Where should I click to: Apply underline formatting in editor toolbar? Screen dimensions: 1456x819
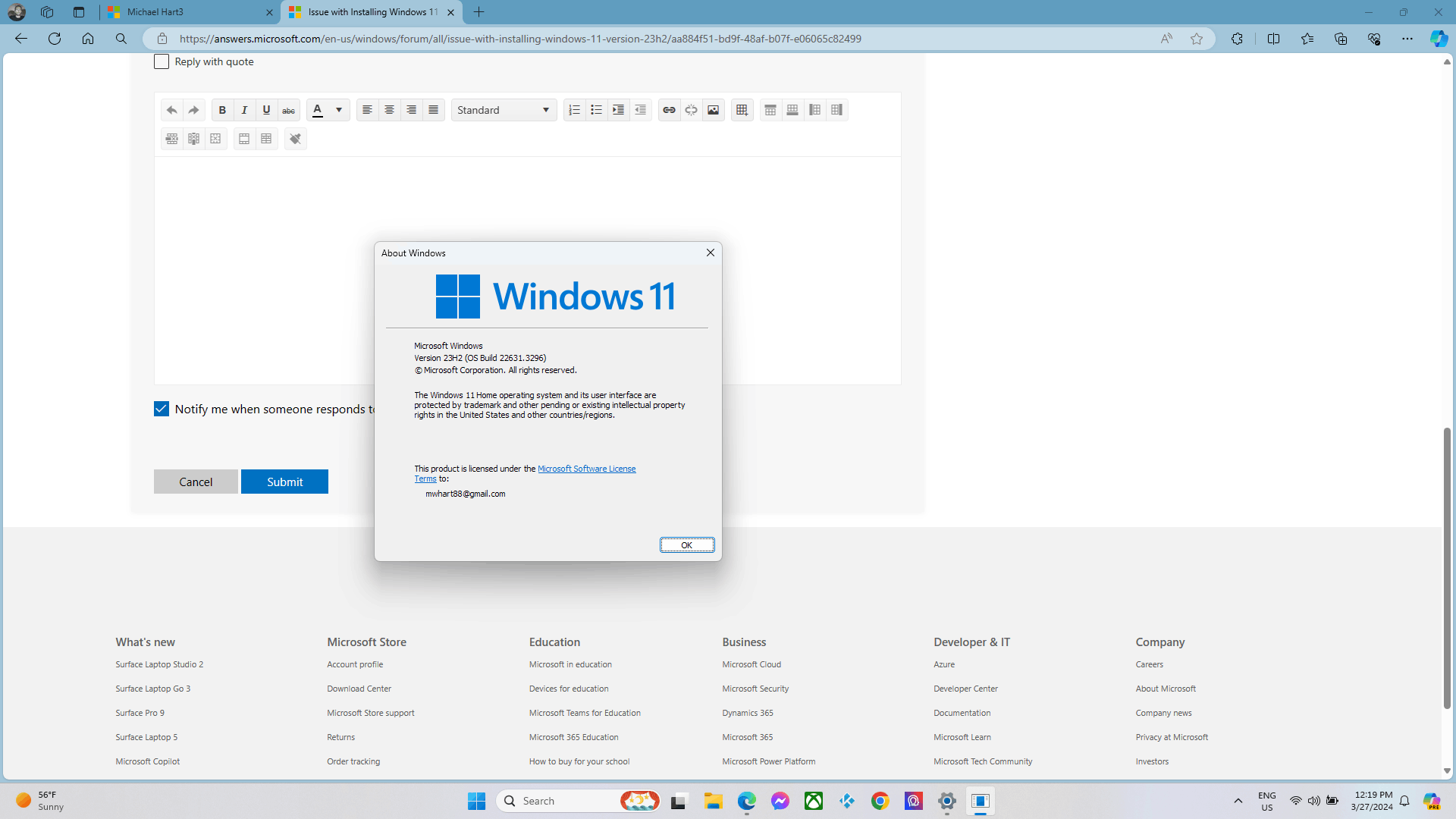pos(266,110)
